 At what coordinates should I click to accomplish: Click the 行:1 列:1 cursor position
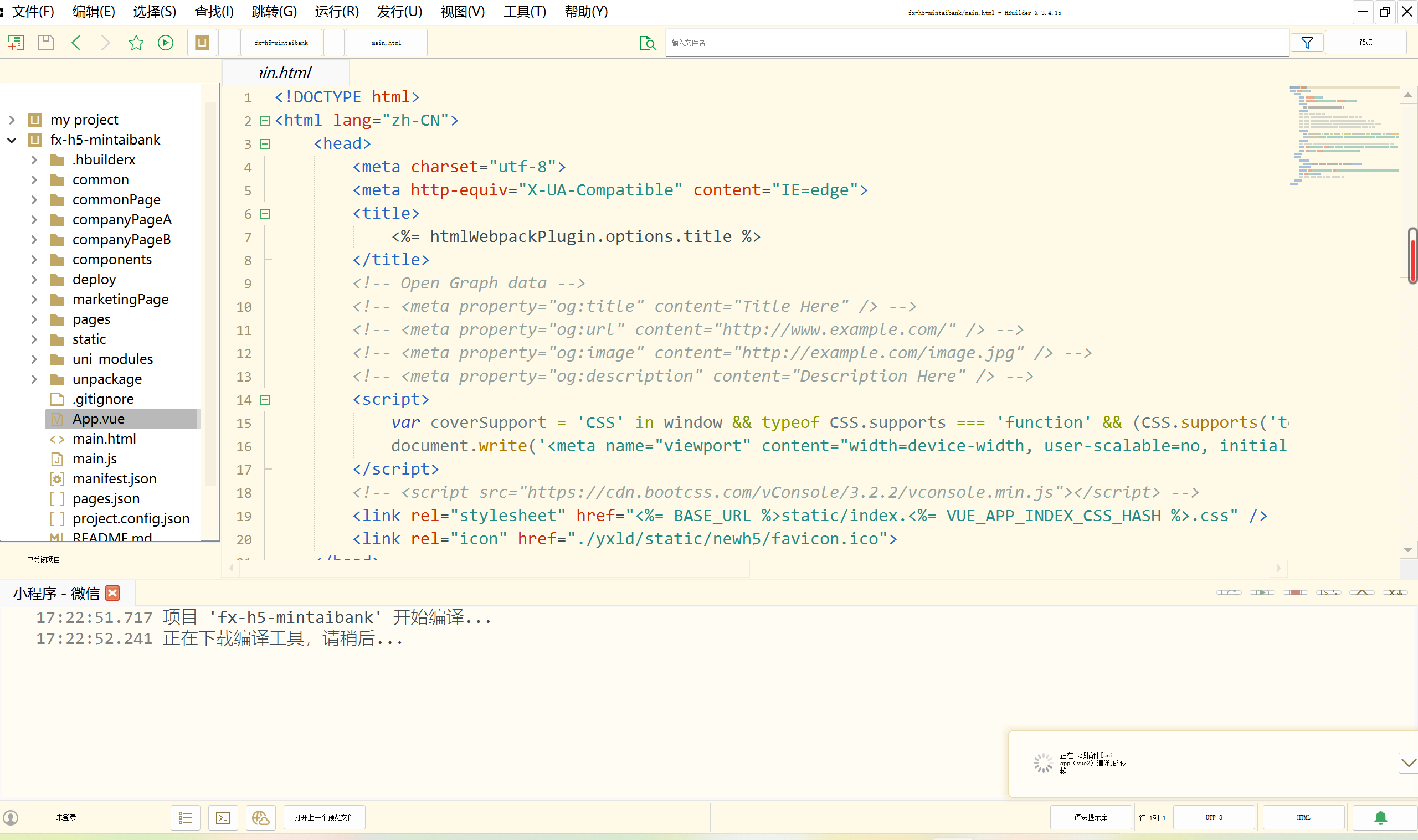tap(1152, 817)
